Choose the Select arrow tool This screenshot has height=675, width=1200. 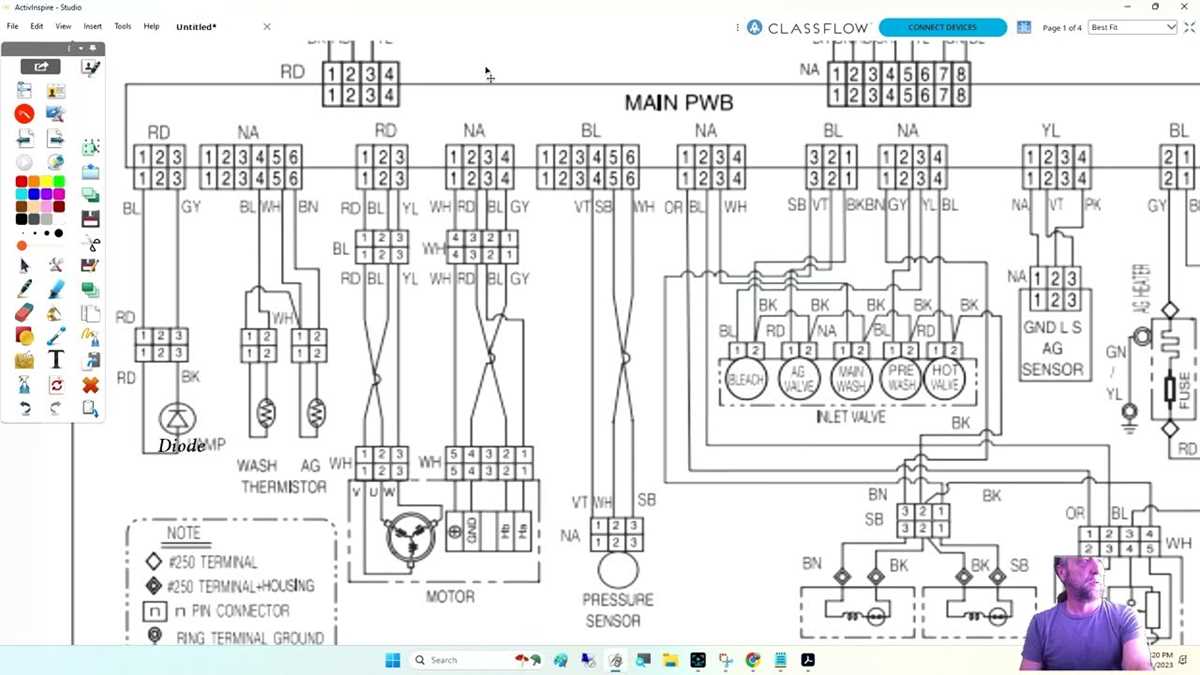[25, 265]
